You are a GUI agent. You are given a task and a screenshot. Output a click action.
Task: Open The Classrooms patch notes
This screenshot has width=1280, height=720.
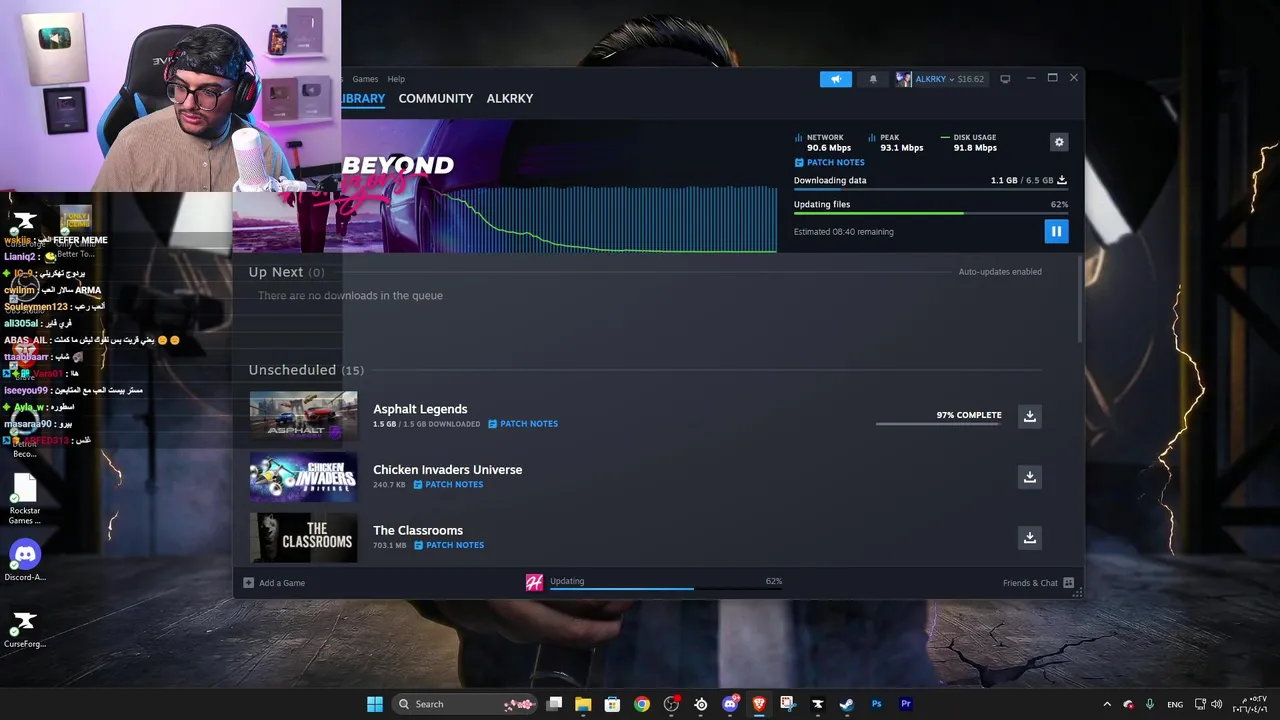[x=449, y=545]
